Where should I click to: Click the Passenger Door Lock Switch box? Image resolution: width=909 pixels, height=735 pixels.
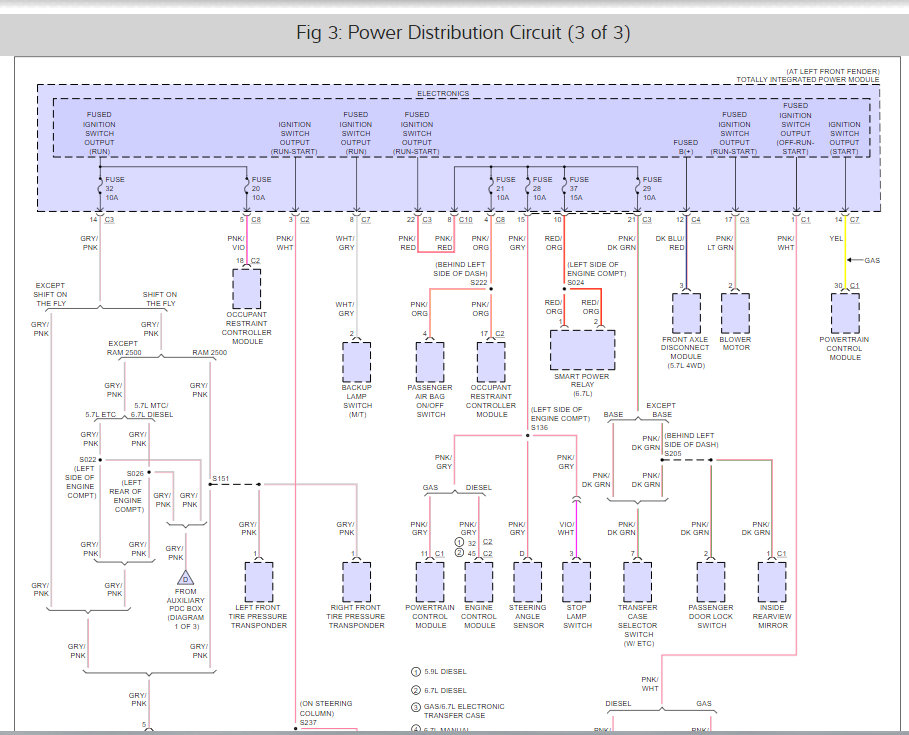(x=711, y=582)
